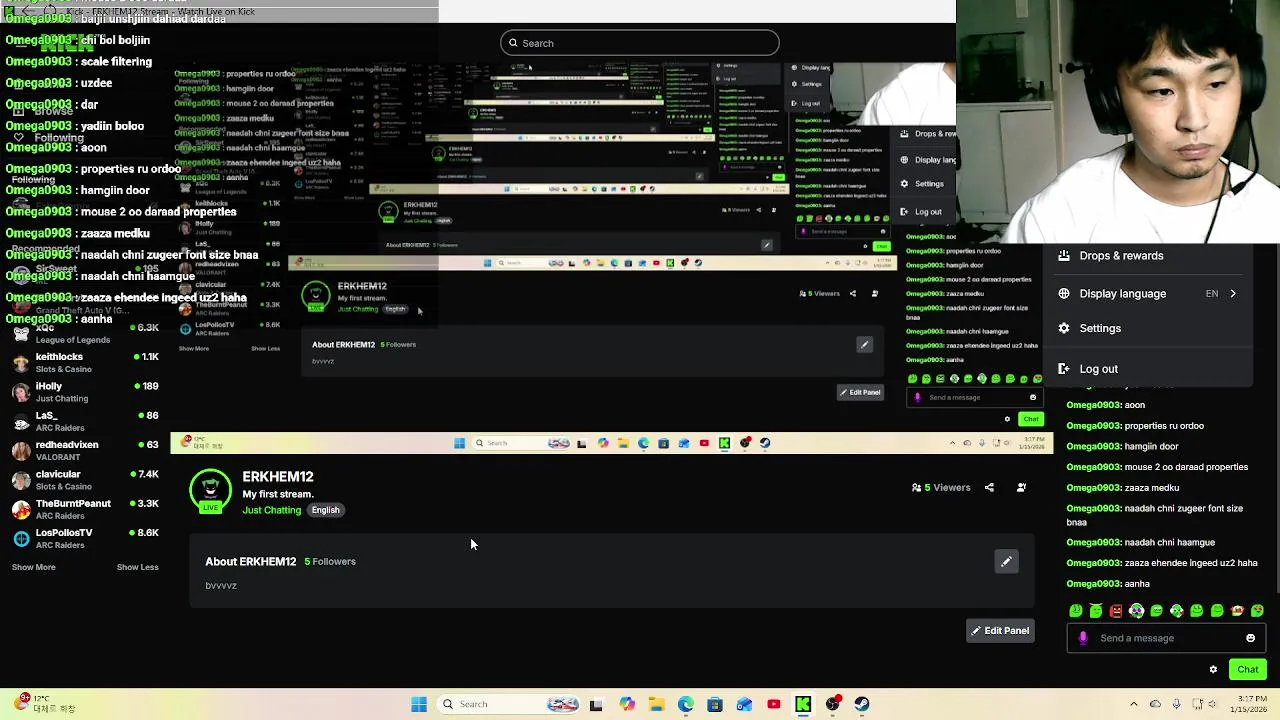Expand Display language submenu arrow
This screenshot has width=1280, height=720.
pyautogui.click(x=1232, y=294)
